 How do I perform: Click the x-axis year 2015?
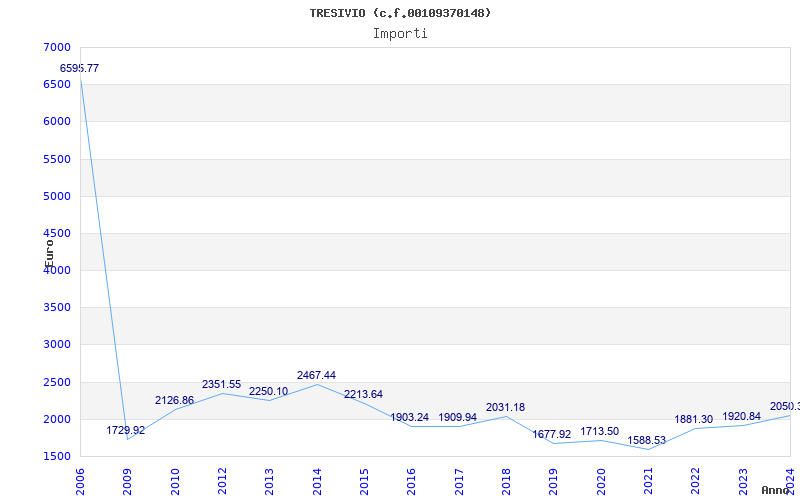click(364, 482)
